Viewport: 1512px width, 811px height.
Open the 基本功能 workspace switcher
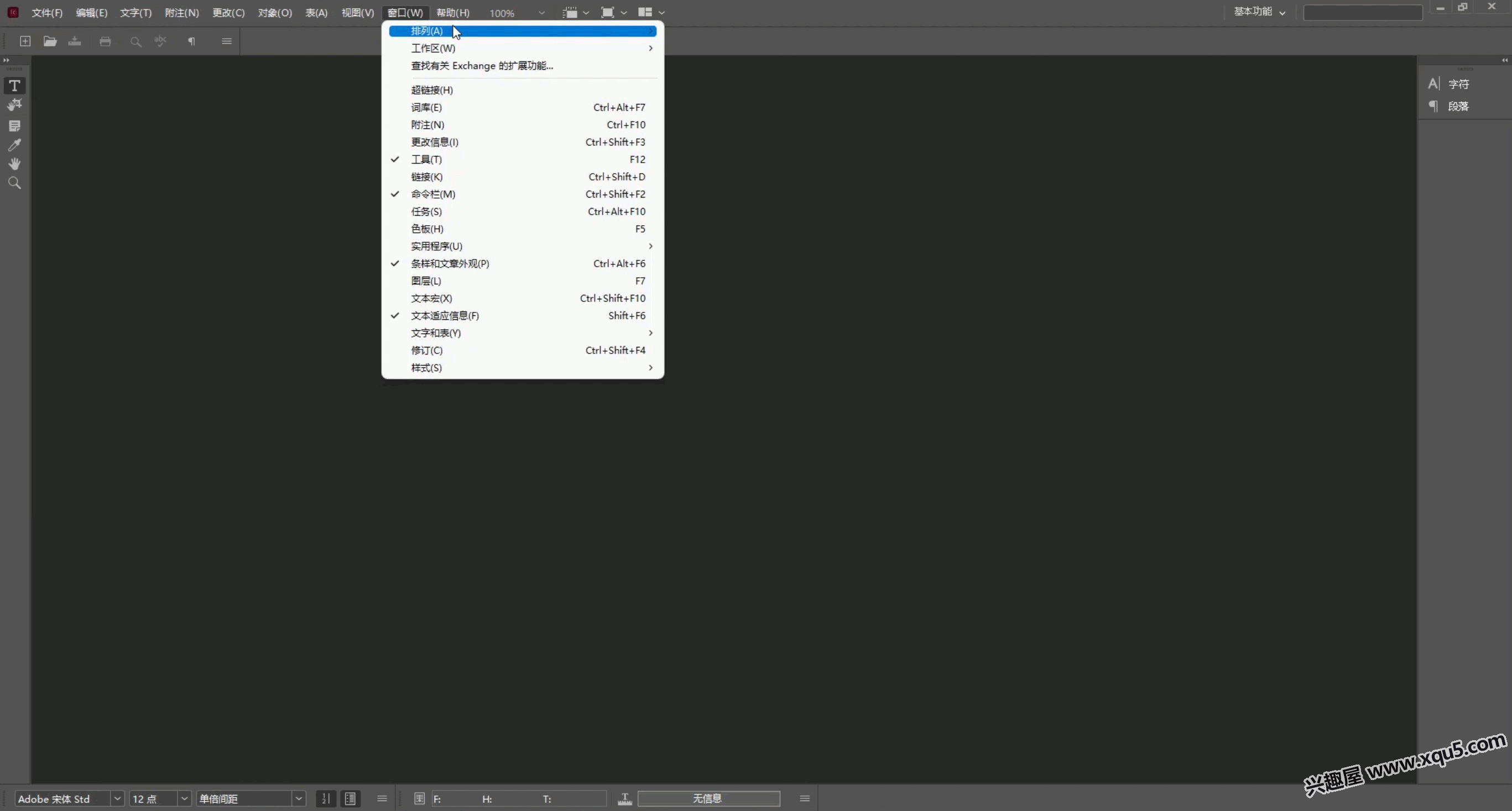(1260, 12)
